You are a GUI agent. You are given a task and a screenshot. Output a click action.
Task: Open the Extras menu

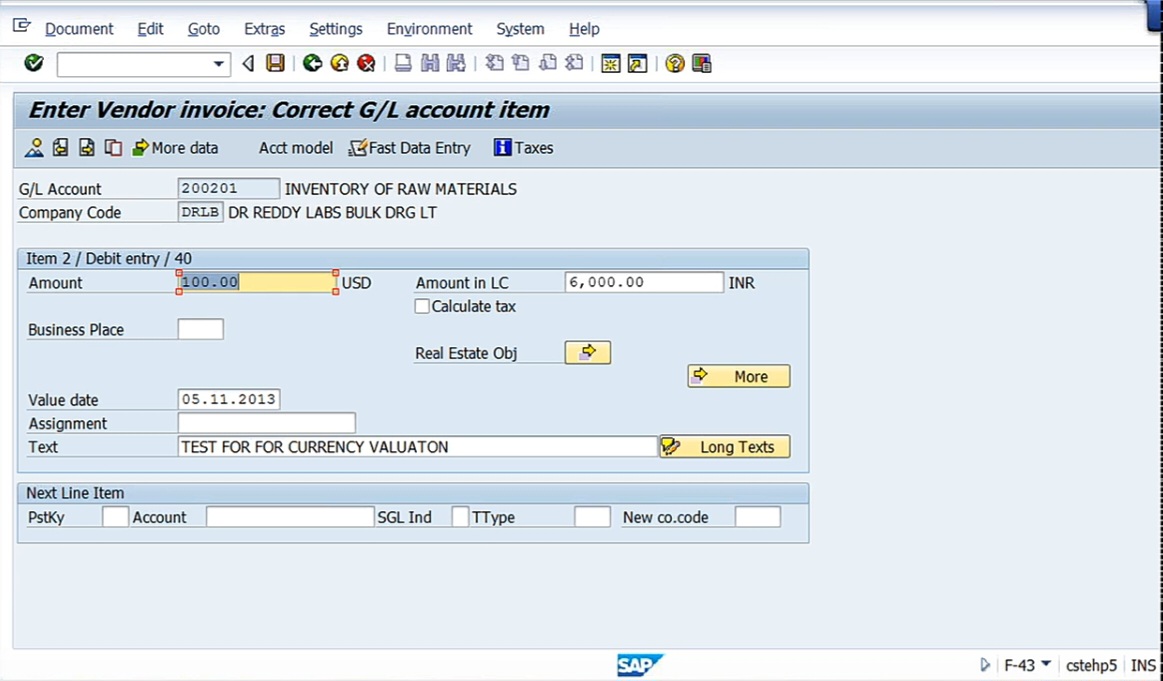(264, 29)
